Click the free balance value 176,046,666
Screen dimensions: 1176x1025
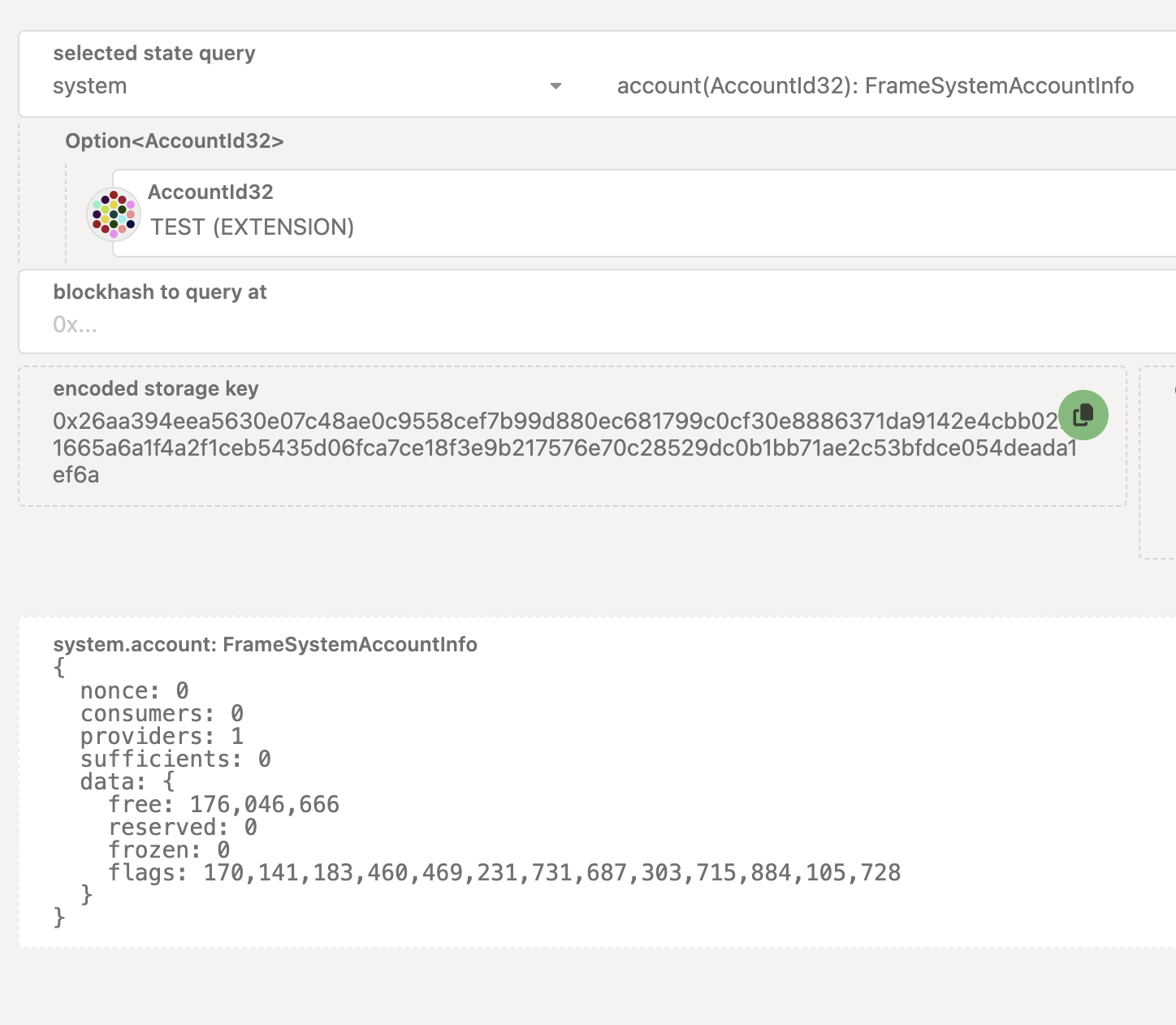pos(264,805)
